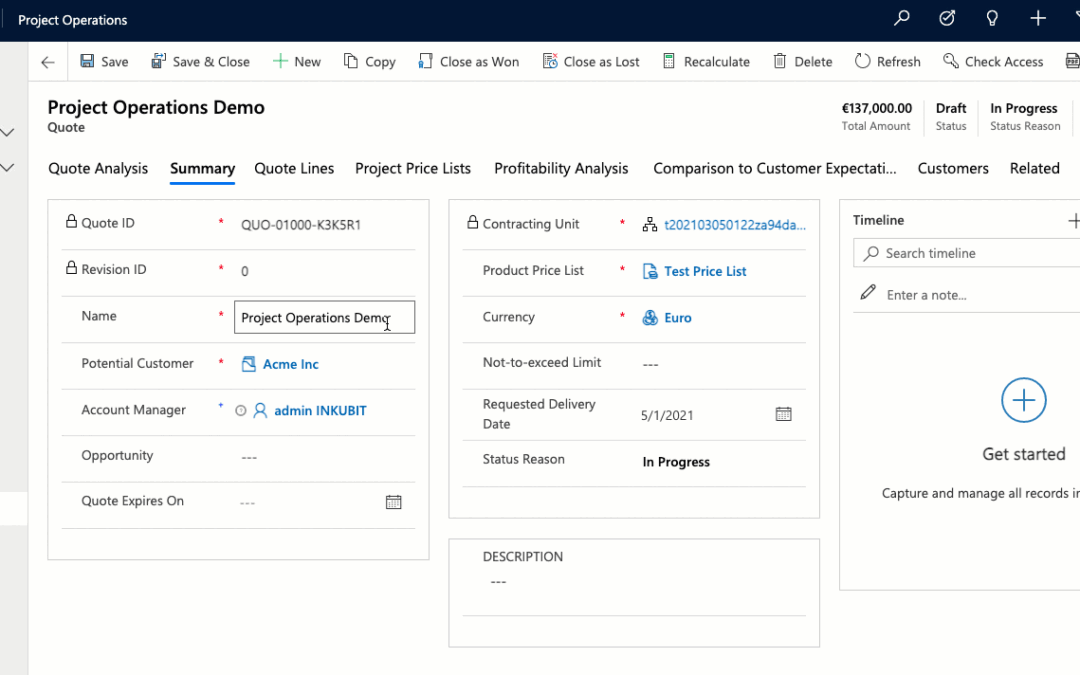Viewport: 1080px width, 675px height.
Task: Click the Enter a note field
Action: (x=926, y=295)
